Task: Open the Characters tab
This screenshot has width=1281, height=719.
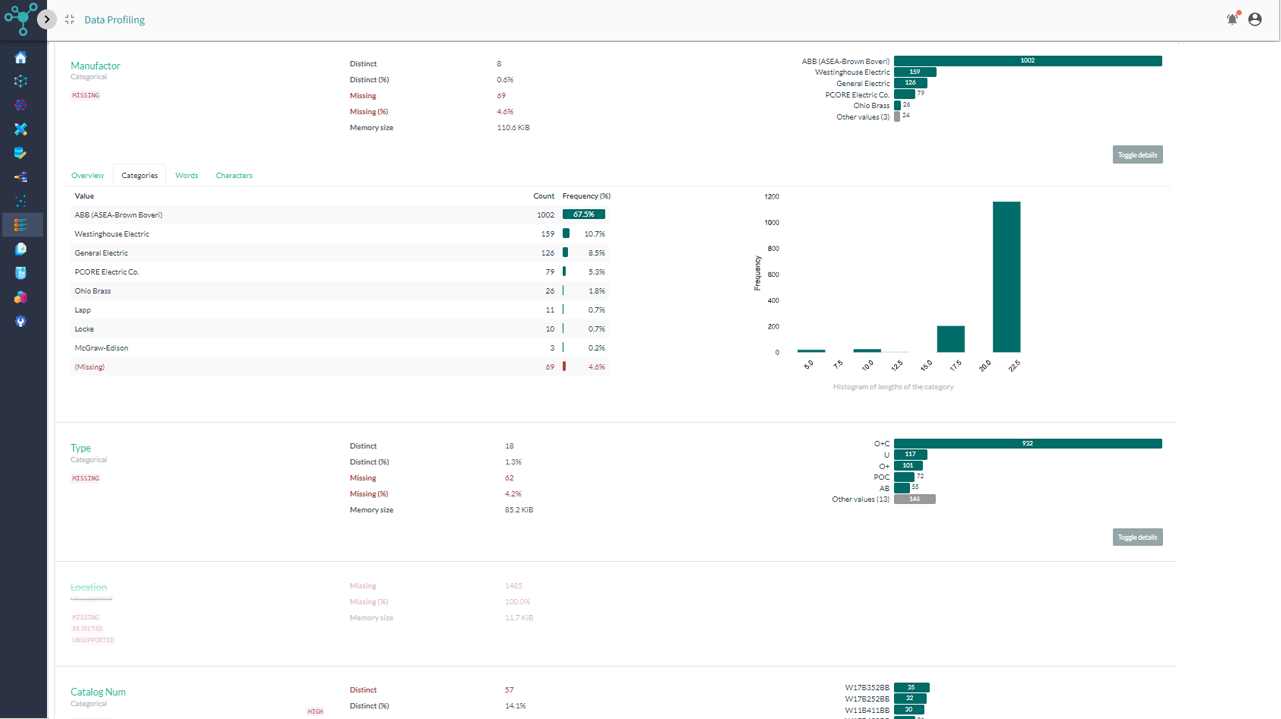Action: (234, 175)
